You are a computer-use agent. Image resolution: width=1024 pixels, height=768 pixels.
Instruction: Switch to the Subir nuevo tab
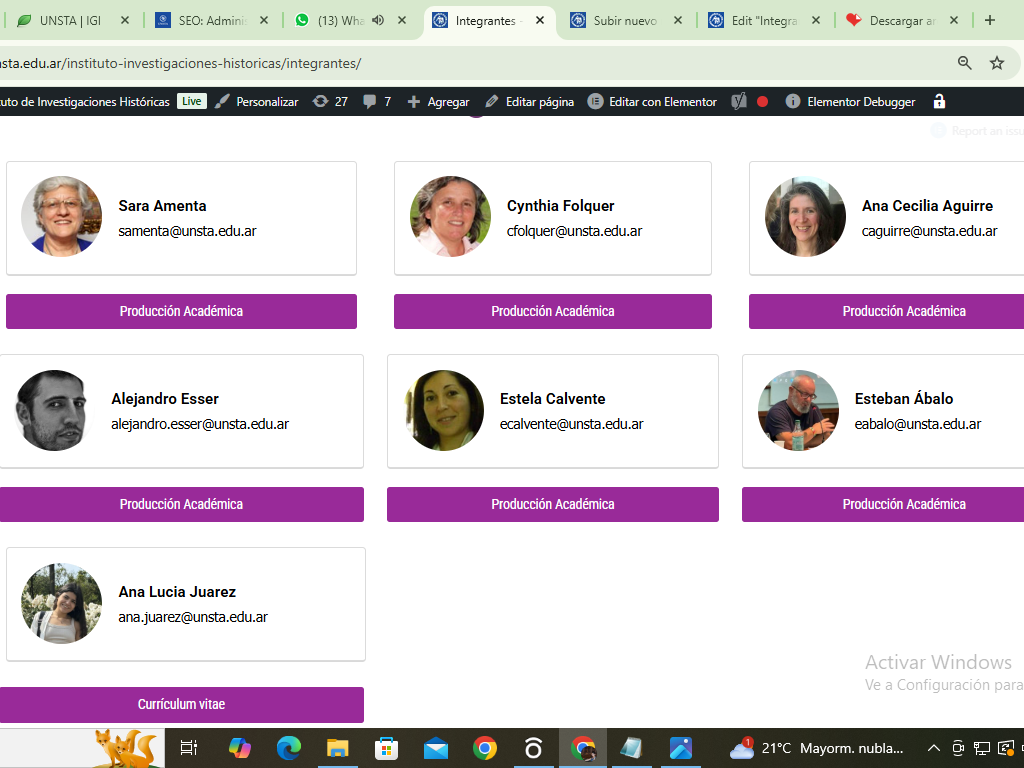(624, 20)
